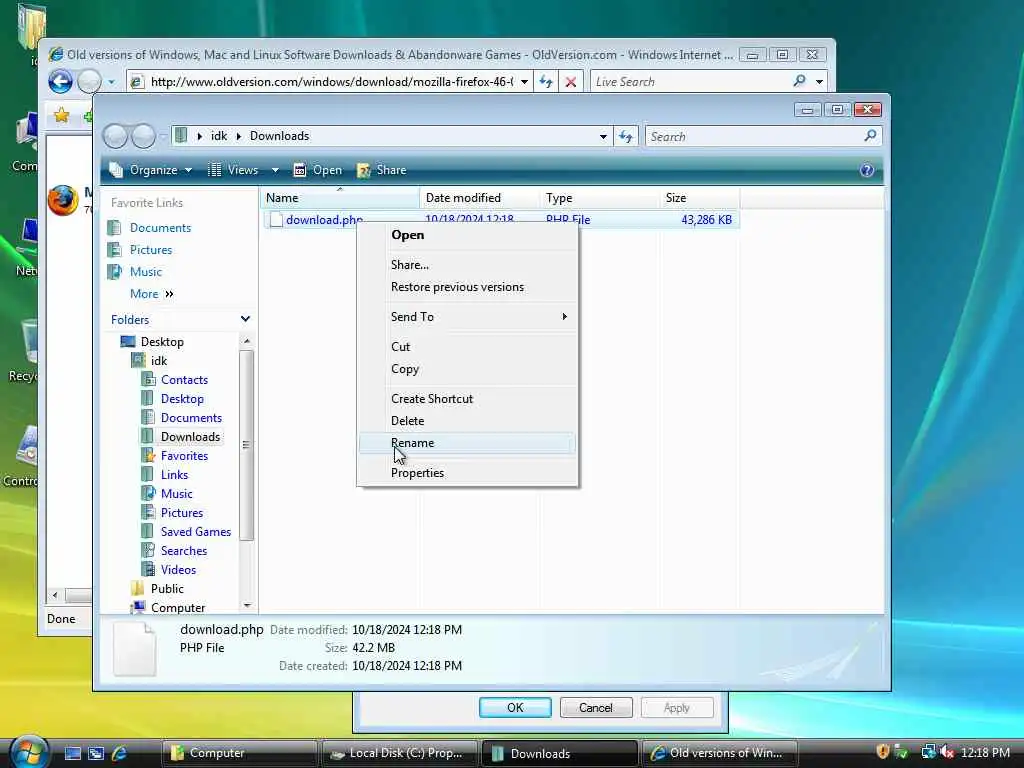The height and width of the screenshot is (768, 1024).
Task: Collapse the Folders pane chevron
Action: [x=246, y=319]
